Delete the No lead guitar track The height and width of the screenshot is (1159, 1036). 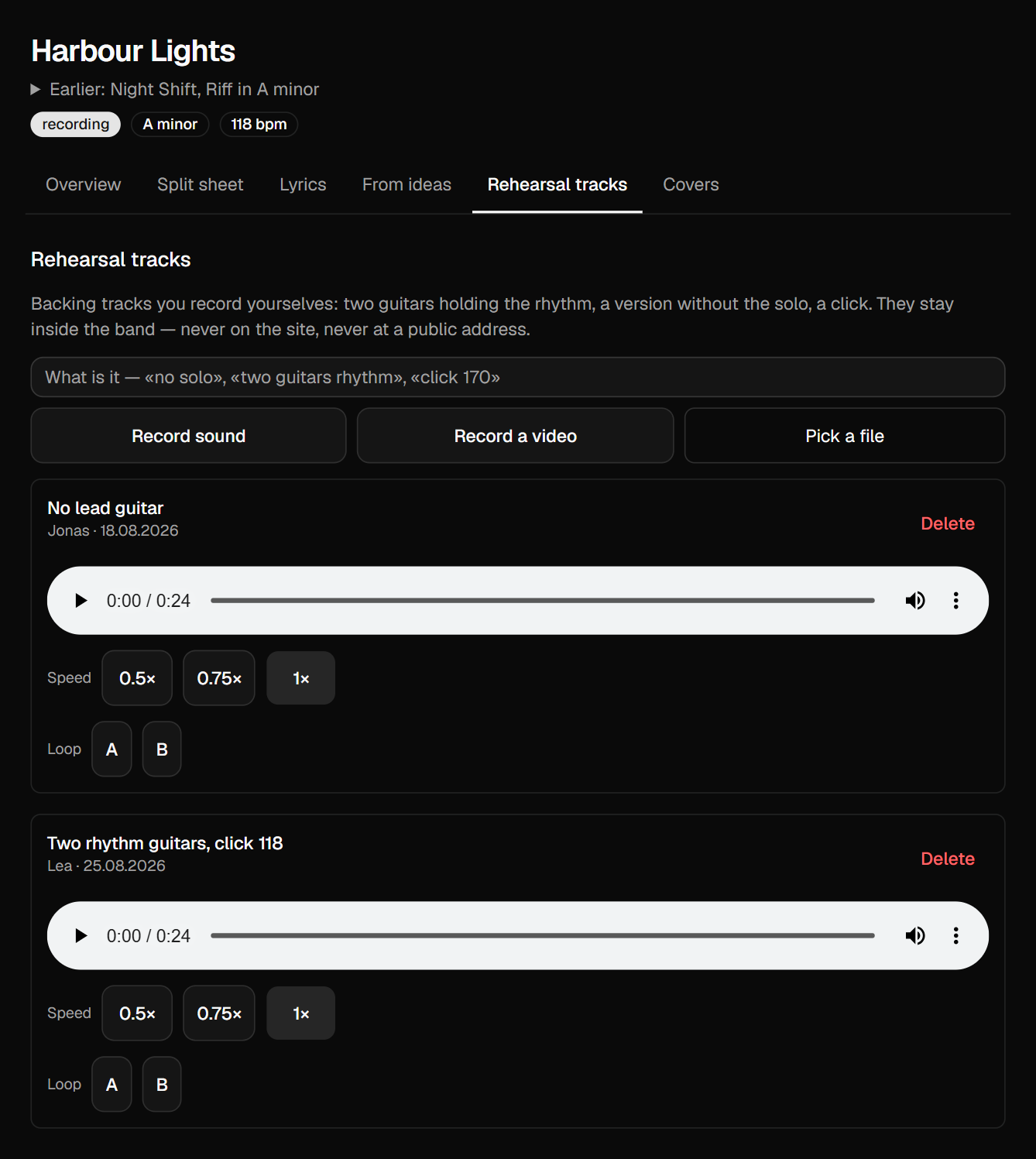(948, 524)
